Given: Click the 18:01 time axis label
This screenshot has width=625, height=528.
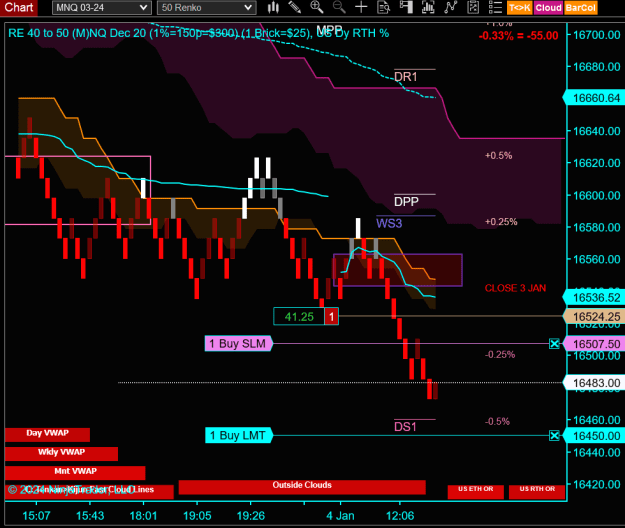Looking at the screenshot, I should [x=143, y=516].
